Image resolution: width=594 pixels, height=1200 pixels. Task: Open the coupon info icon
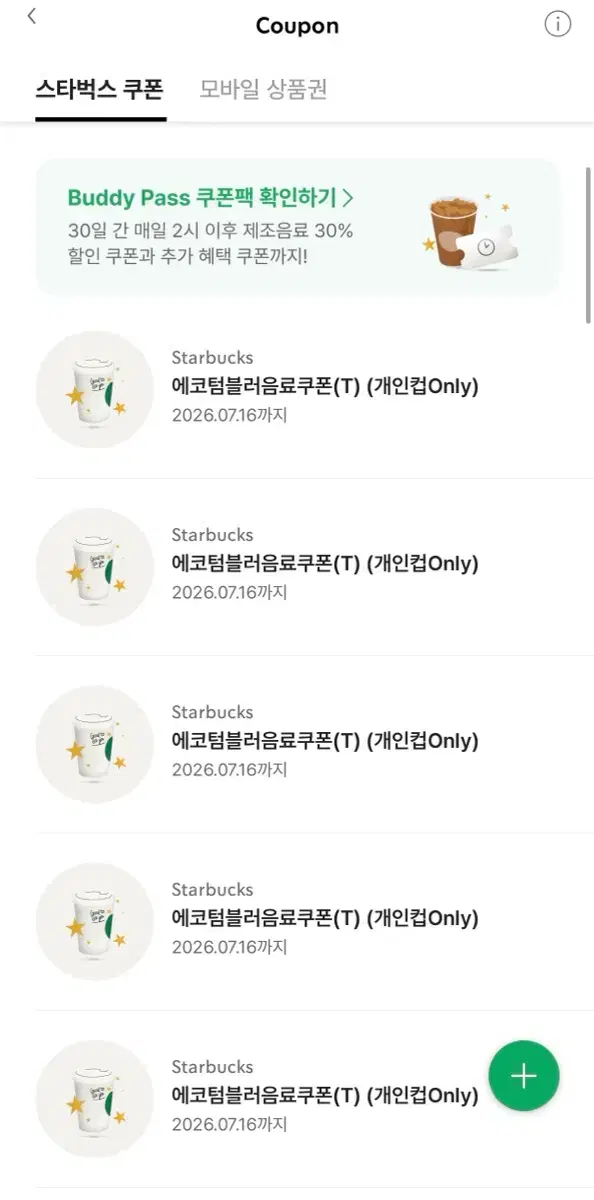coord(557,25)
